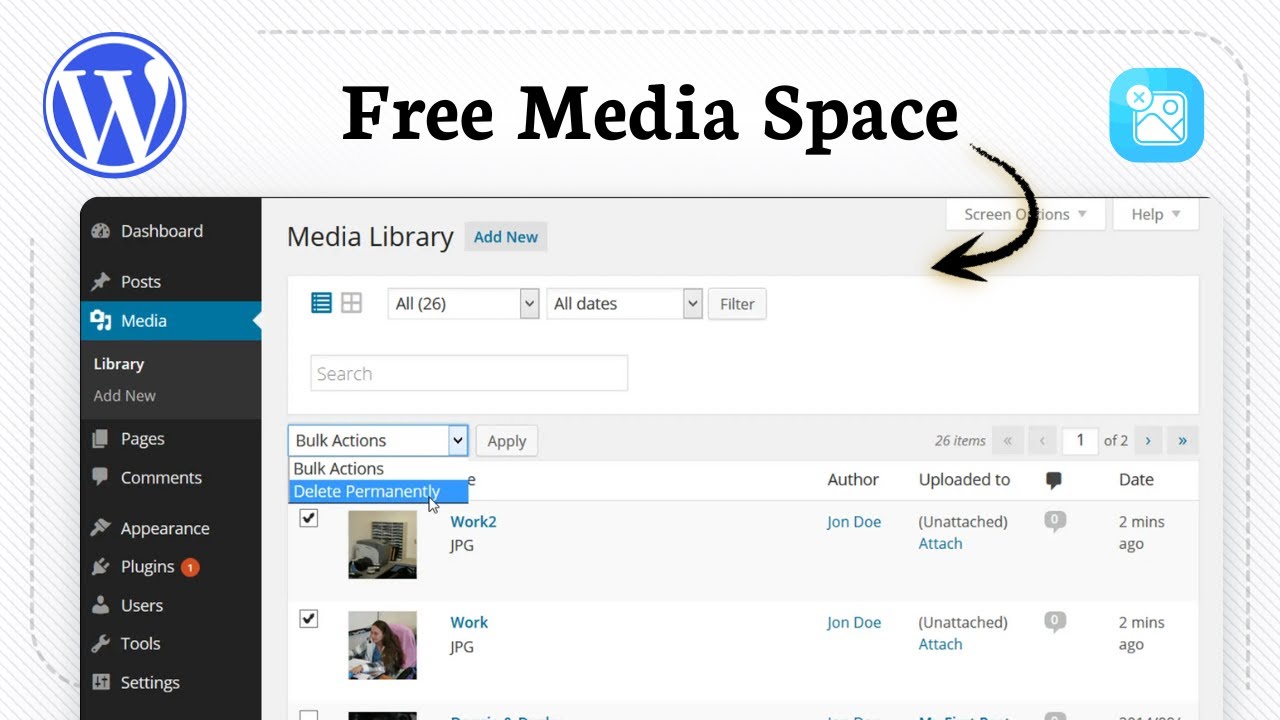Click the Plugins plug icon

click(x=100, y=567)
